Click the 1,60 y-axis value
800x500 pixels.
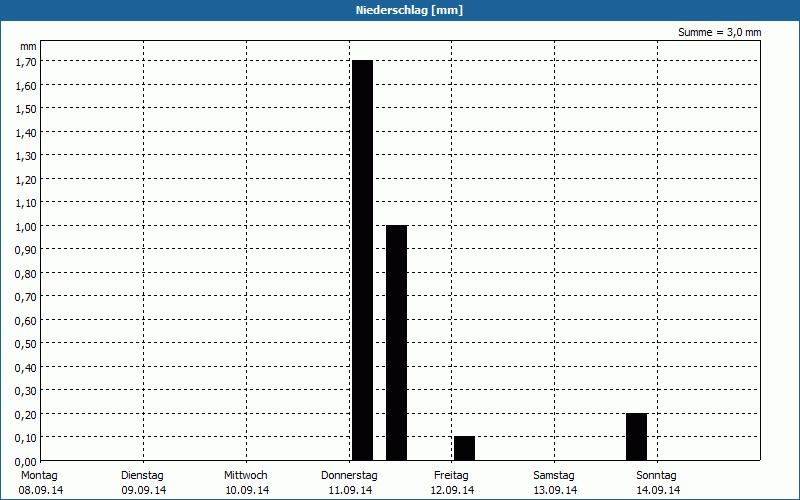pos(26,86)
